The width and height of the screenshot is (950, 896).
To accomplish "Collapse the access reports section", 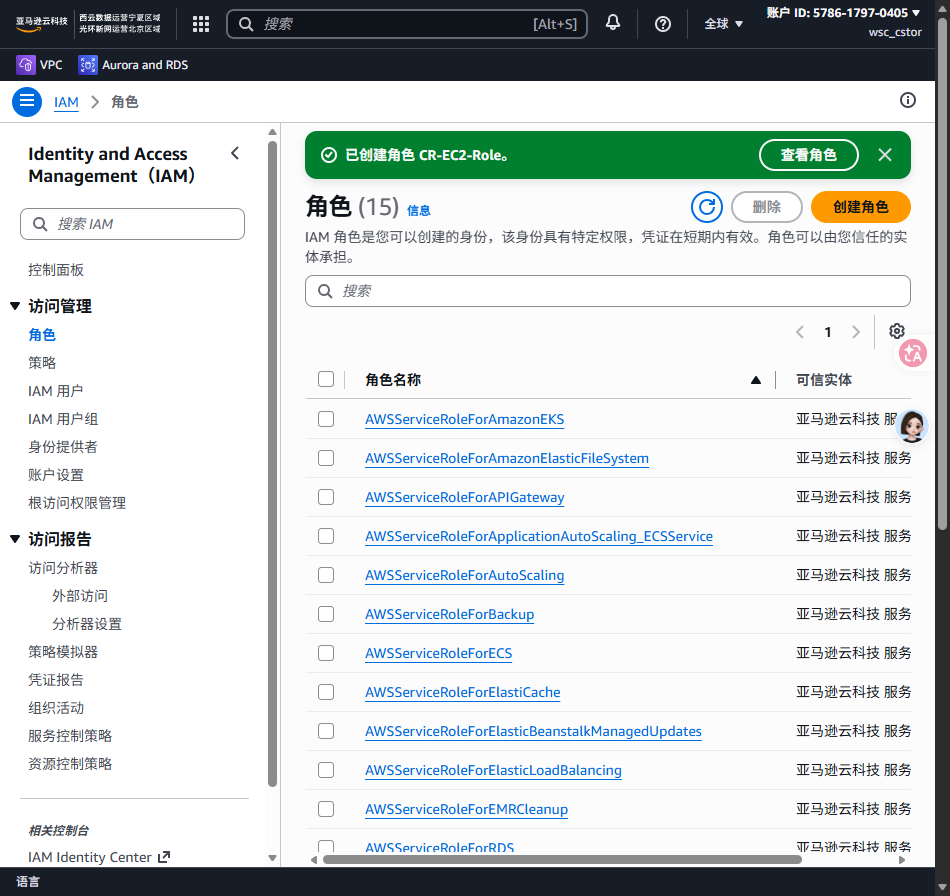I will [15, 539].
